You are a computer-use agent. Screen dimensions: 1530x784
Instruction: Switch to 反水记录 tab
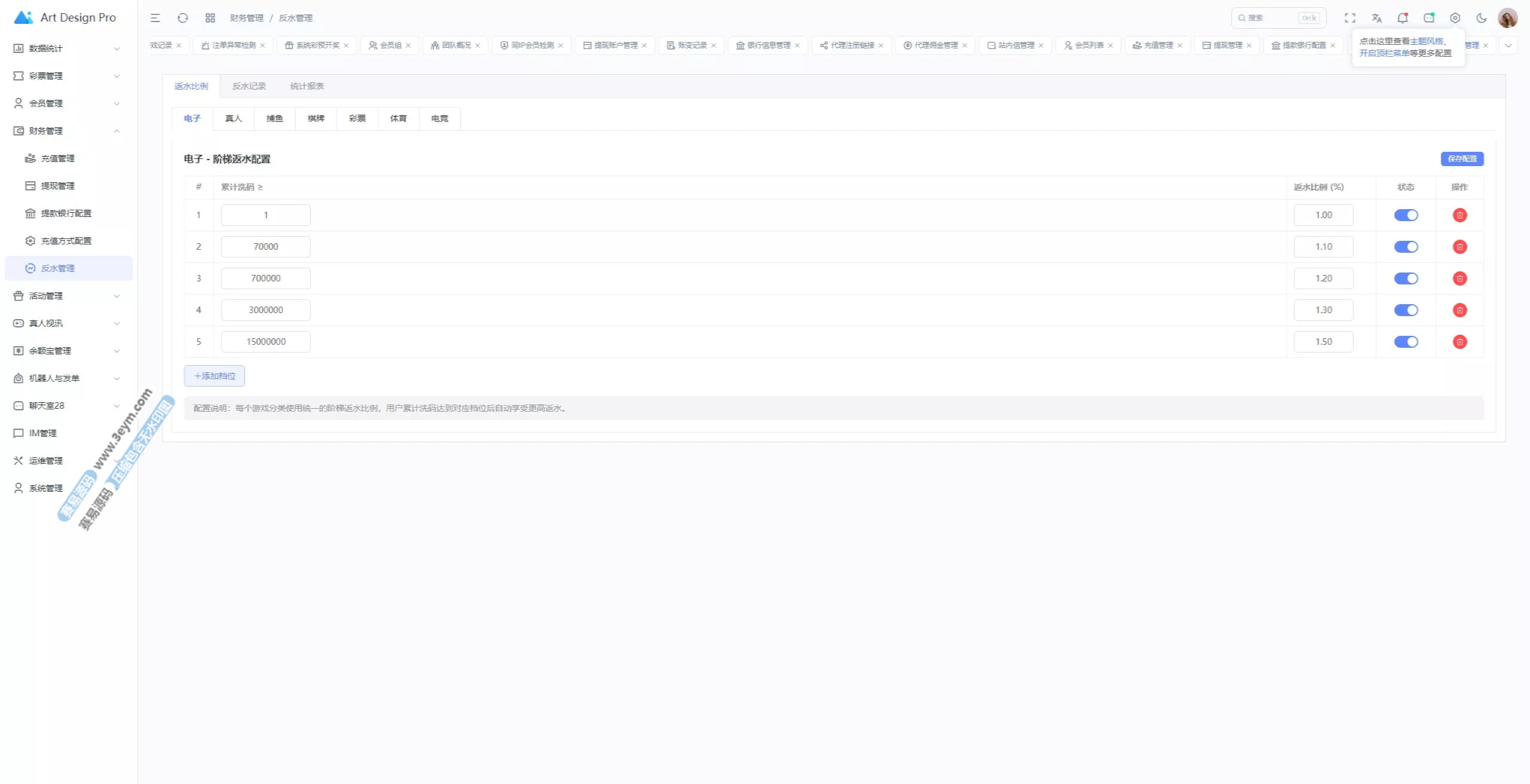click(249, 86)
